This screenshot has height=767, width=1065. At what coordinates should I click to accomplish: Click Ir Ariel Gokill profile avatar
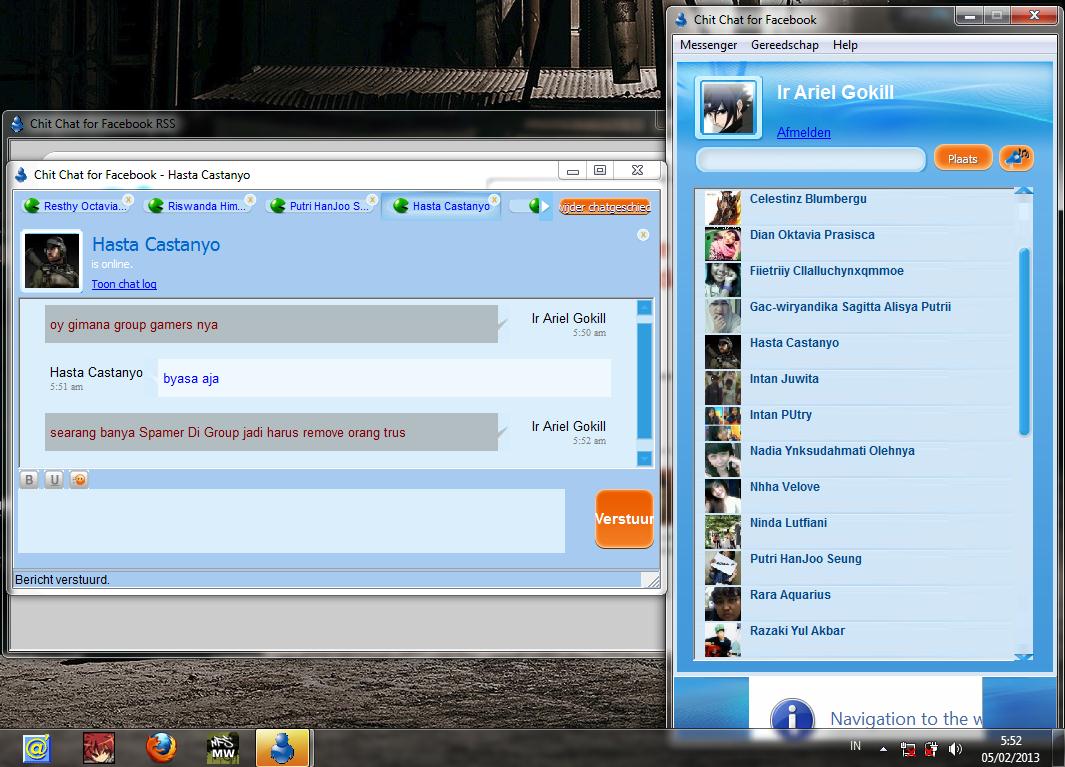[x=728, y=107]
